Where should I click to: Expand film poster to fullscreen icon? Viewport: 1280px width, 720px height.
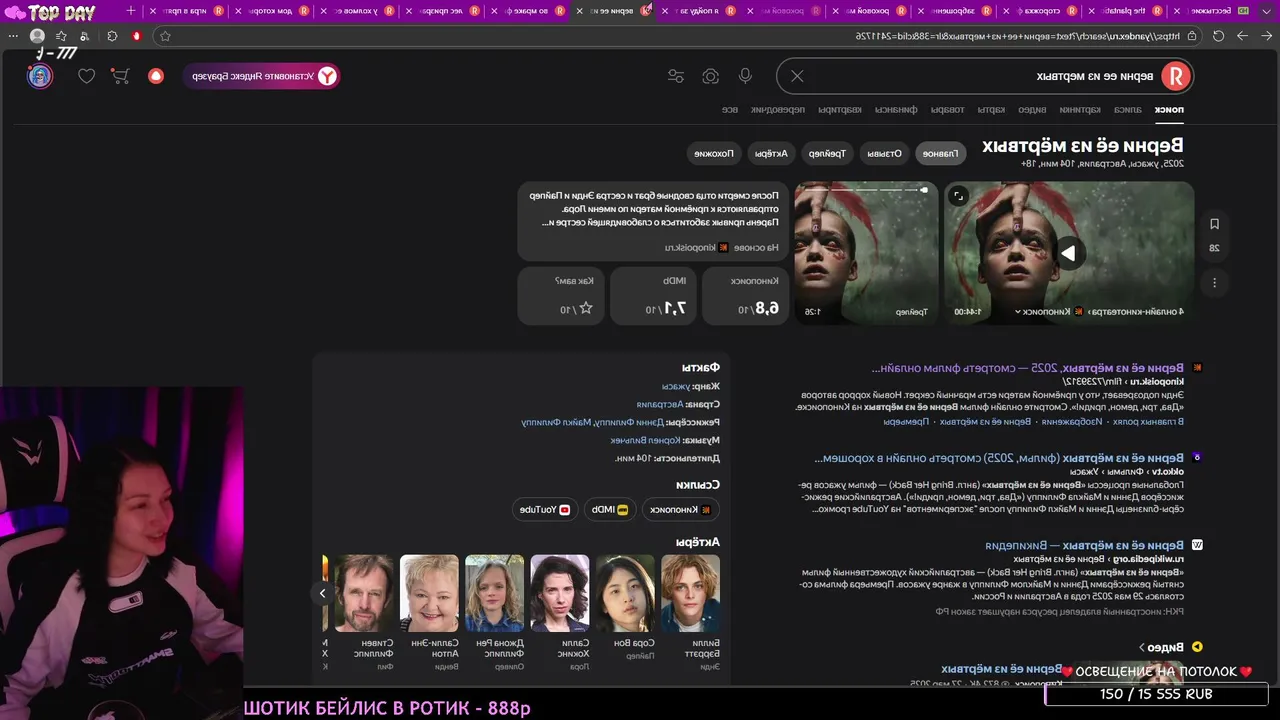click(x=958, y=196)
